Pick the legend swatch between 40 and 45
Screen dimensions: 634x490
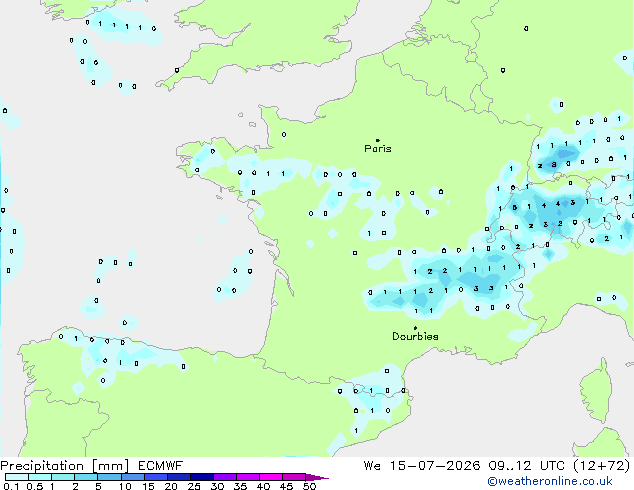(x=271, y=477)
